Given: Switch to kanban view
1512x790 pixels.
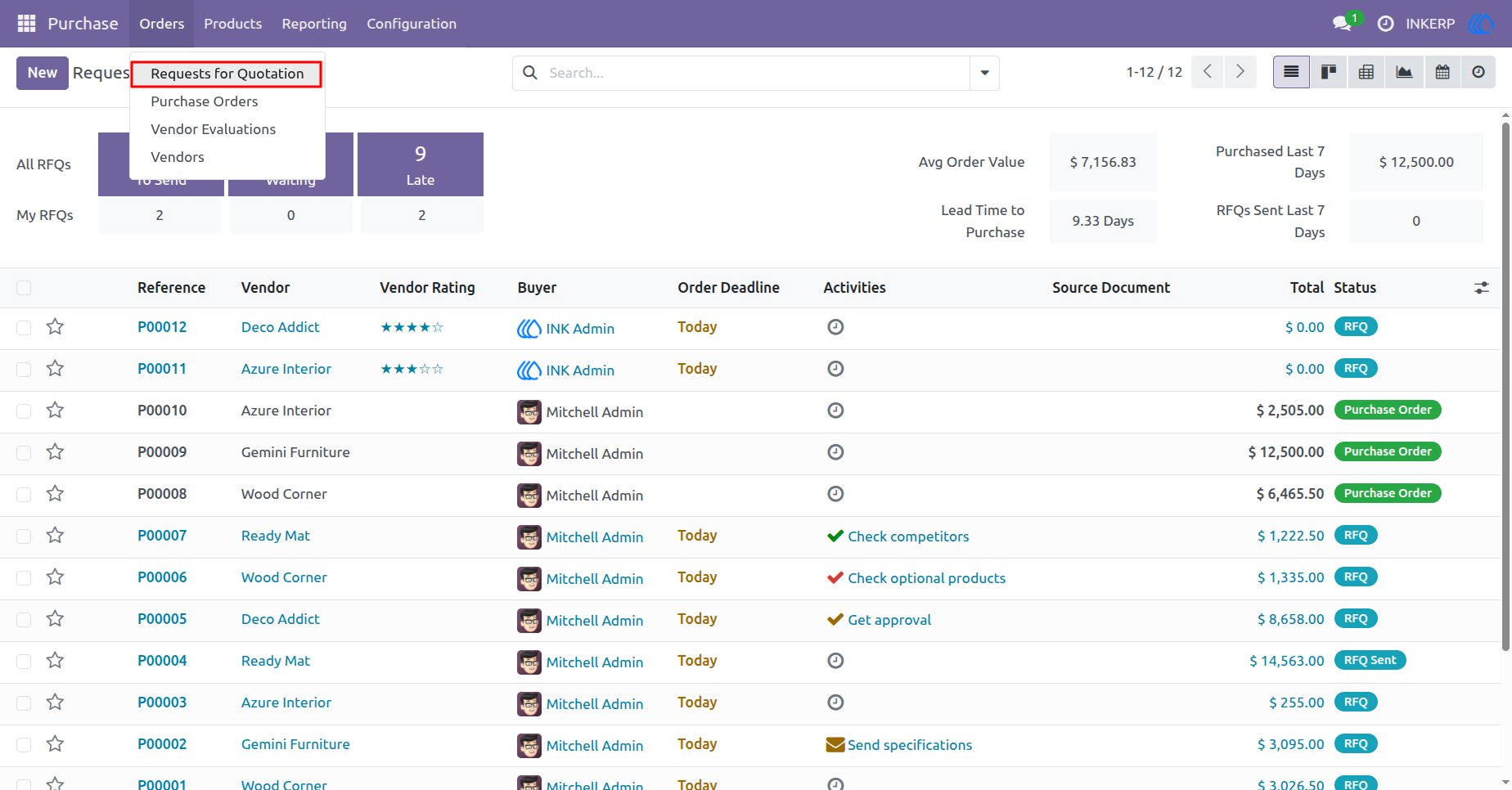Looking at the screenshot, I should pyautogui.click(x=1329, y=72).
